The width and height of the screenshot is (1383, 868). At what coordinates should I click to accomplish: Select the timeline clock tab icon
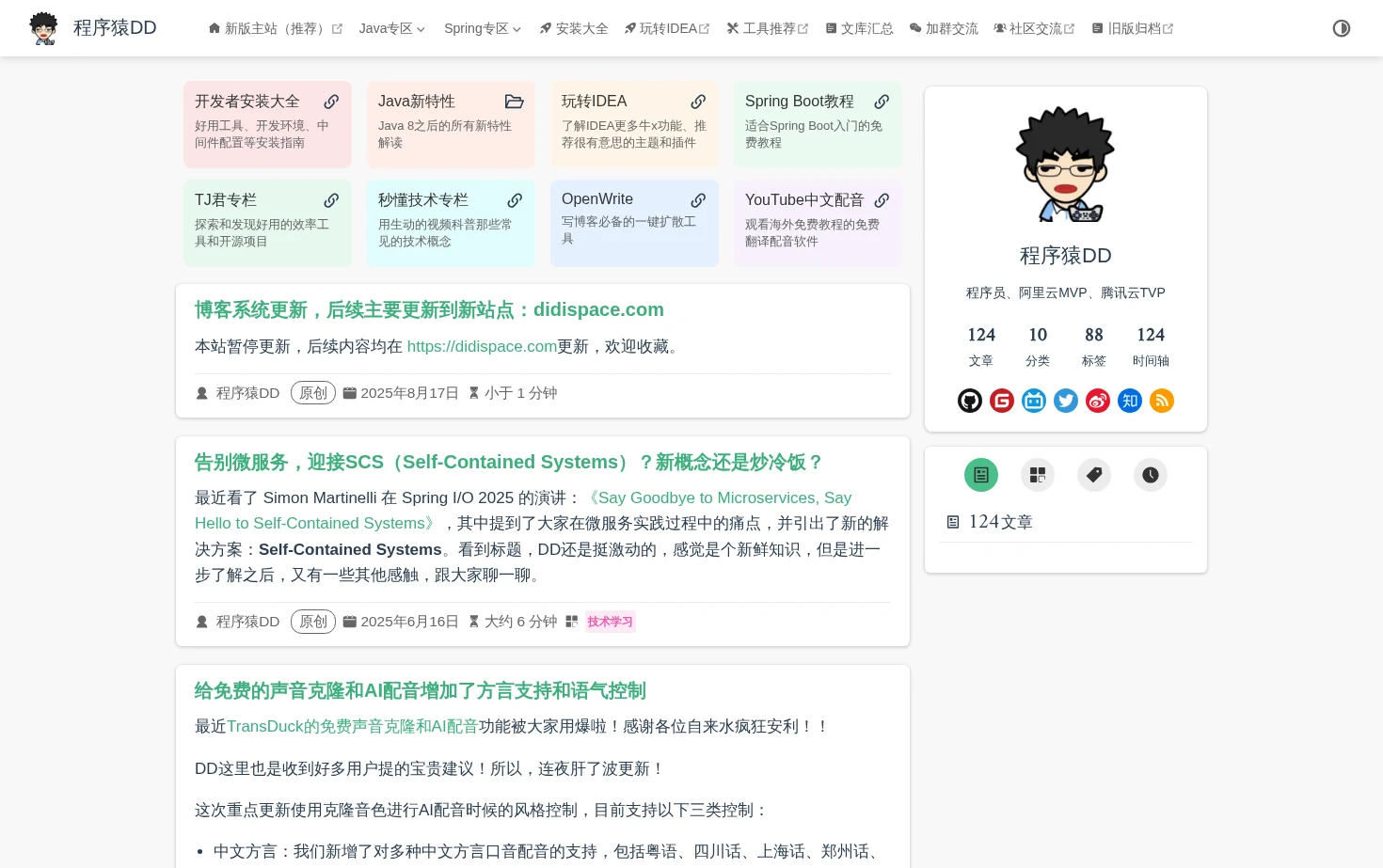[x=1151, y=475]
